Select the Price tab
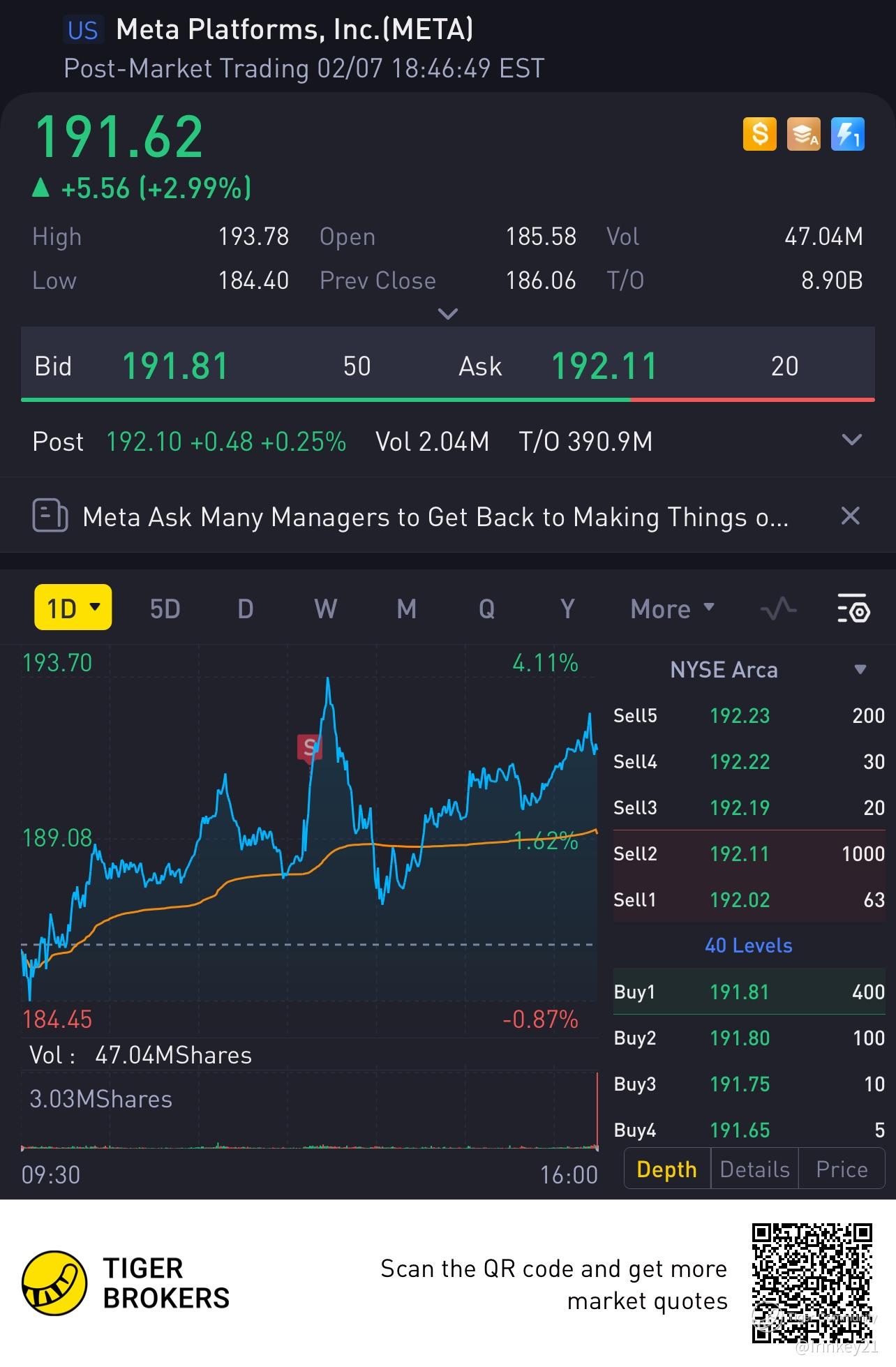 [x=842, y=1169]
